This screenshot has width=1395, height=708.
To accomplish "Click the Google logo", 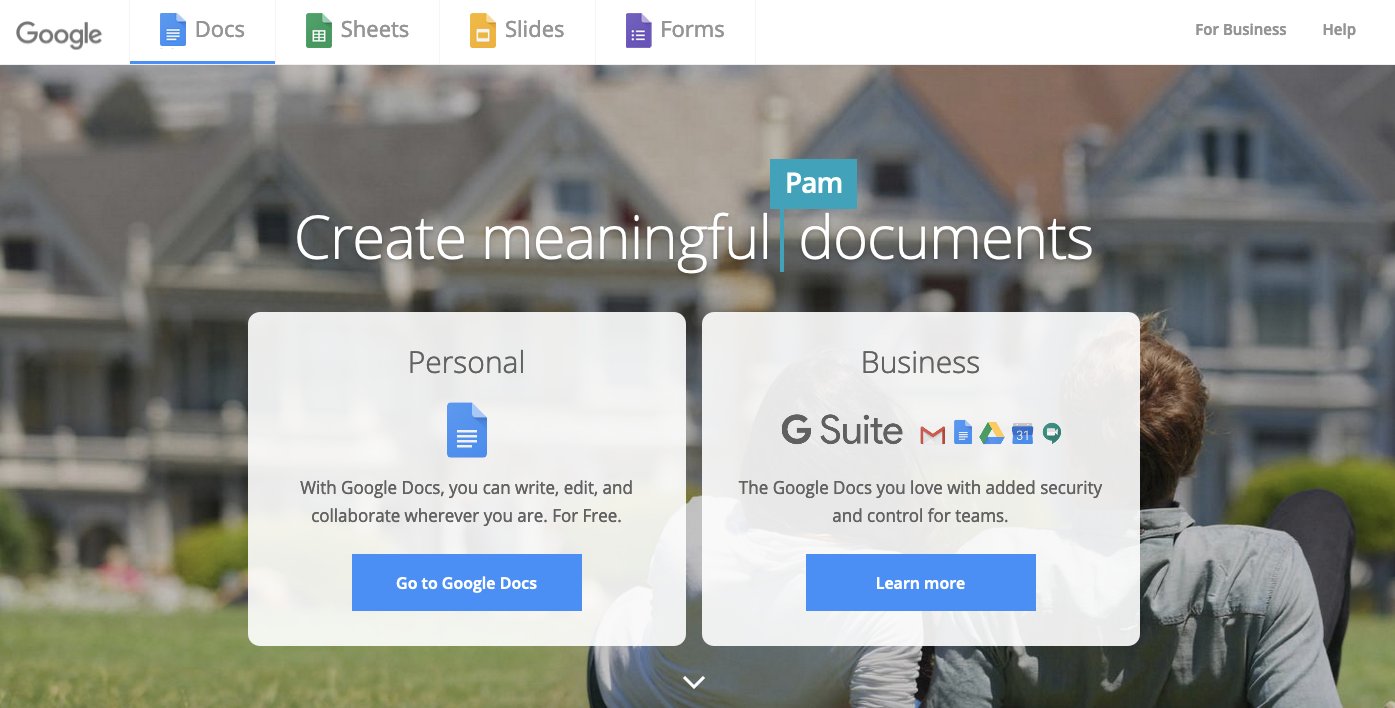I will pos(59,34).
